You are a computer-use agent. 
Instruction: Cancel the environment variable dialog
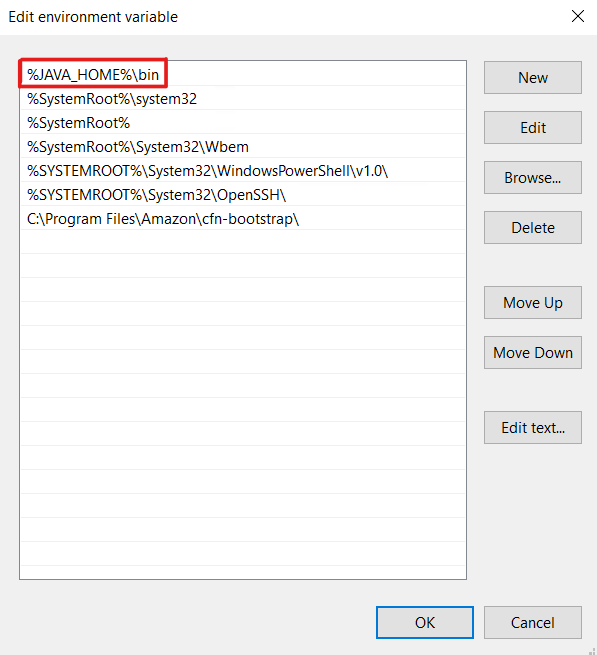click(x=533, y=622)
